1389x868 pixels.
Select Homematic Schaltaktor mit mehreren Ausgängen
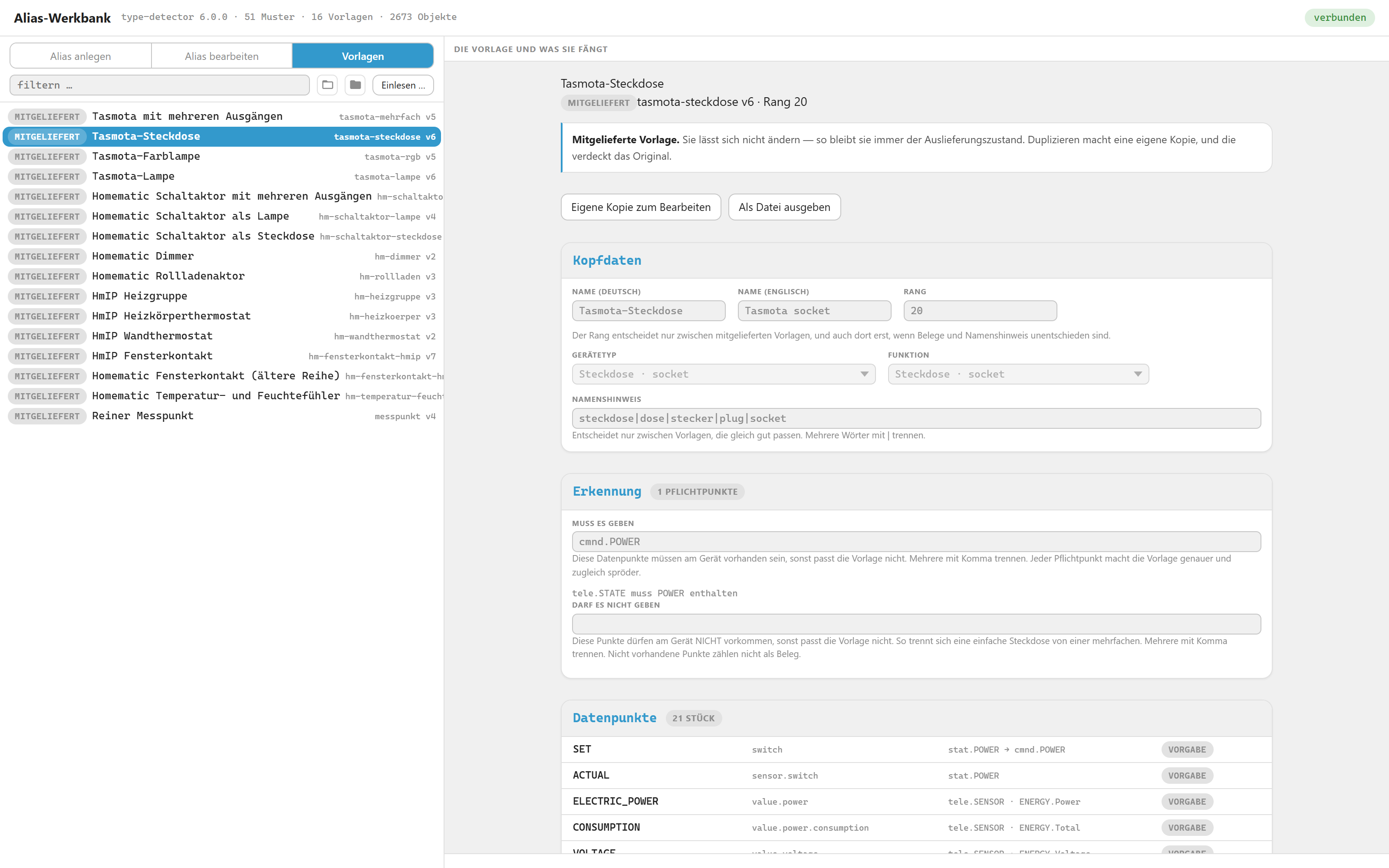click(x=221, y=196)
